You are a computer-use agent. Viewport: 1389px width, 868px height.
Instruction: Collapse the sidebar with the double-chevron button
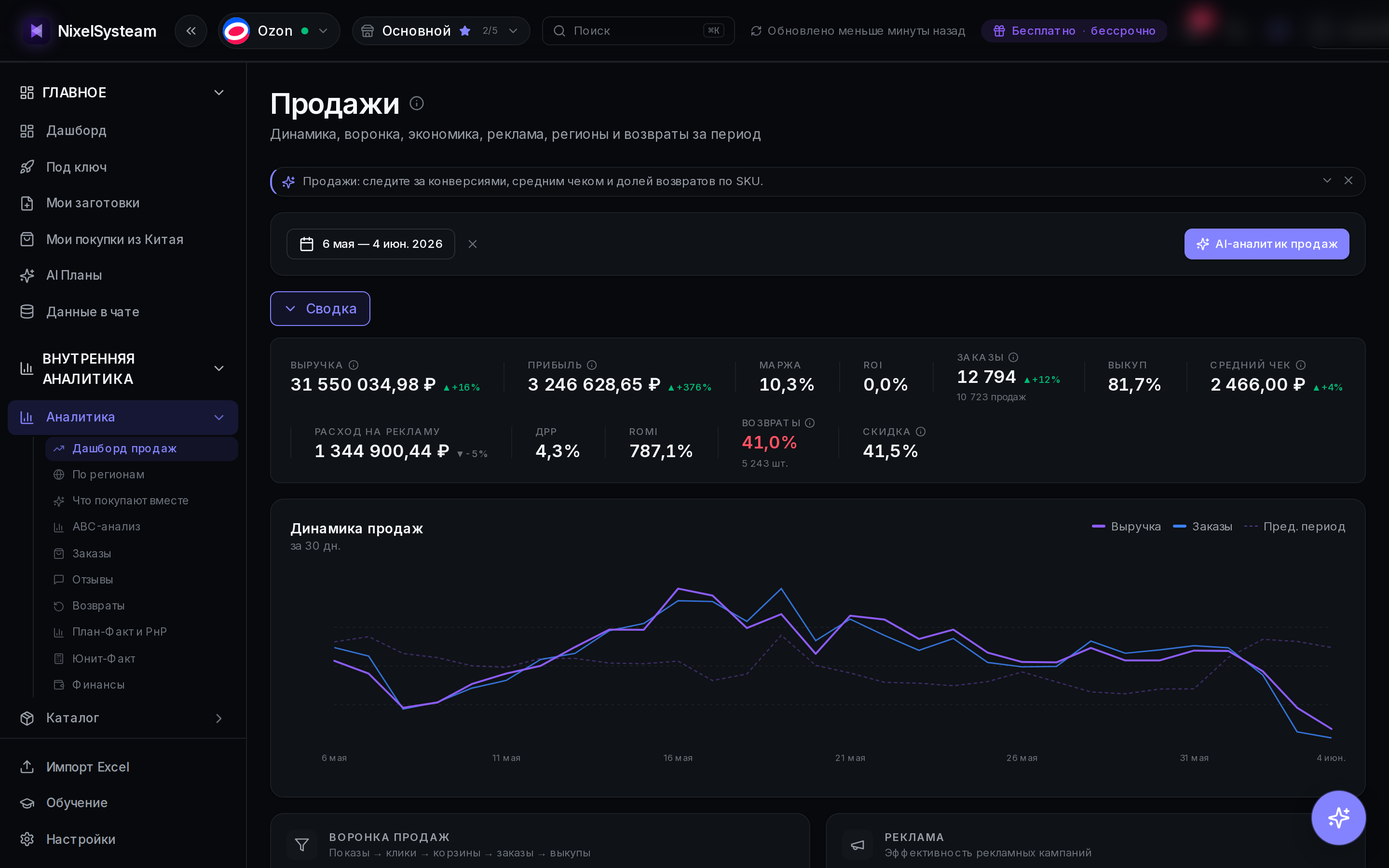pyautogui.click(x=191, y=31)
